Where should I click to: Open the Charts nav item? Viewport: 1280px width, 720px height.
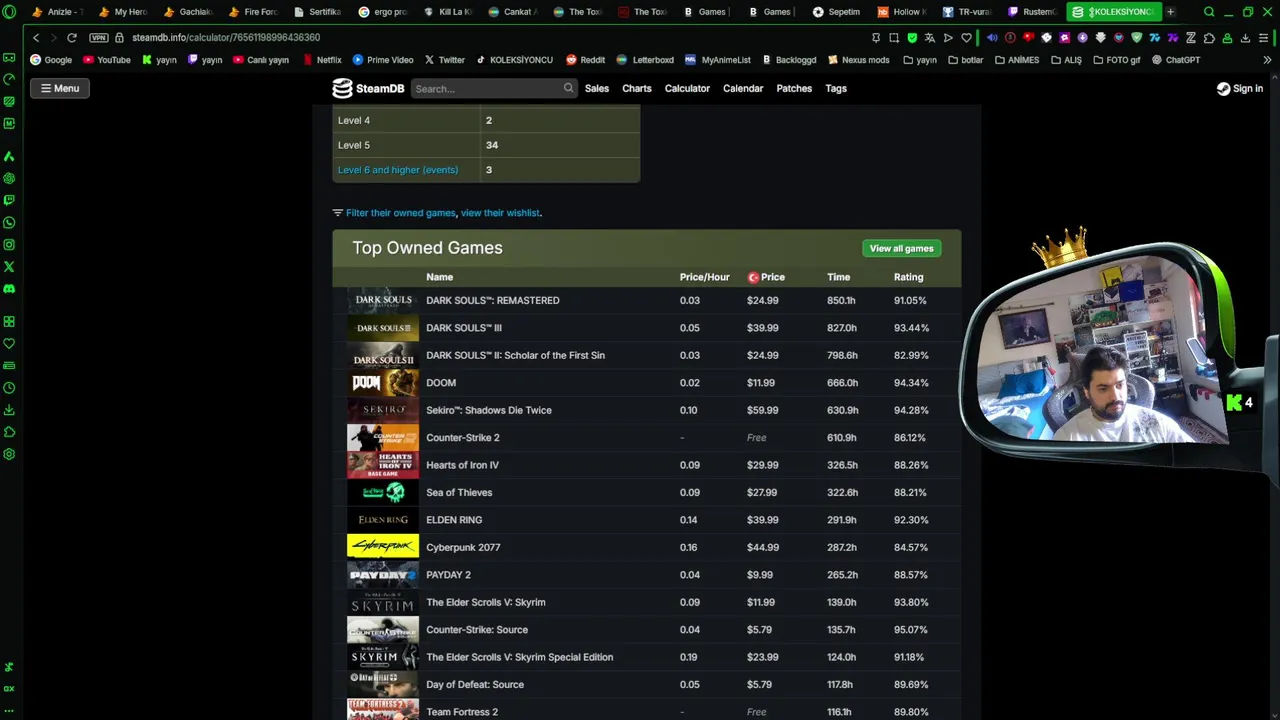pos(637,88)
